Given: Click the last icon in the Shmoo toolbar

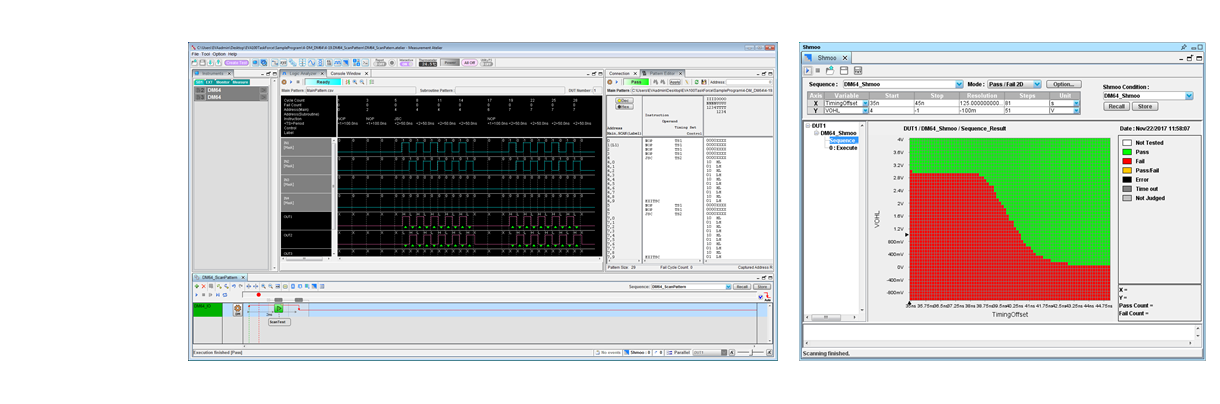Looking at the screenshot, I should pyautogui.click(x=858, y=70).
